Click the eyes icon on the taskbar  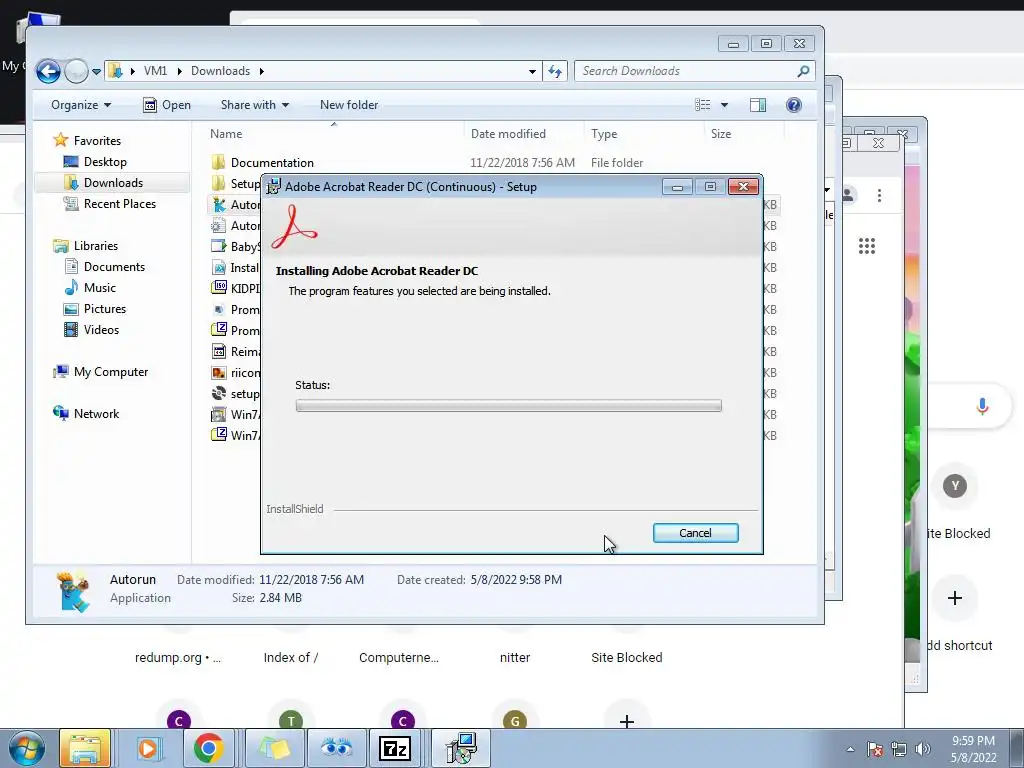click(x=336, y=748)
